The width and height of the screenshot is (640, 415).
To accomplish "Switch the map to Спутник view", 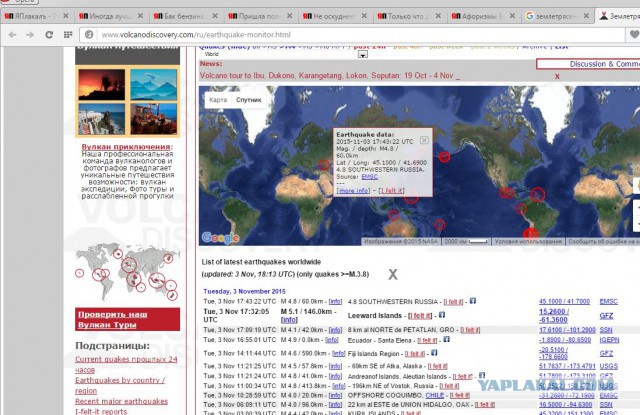I will tap(249, 100).
